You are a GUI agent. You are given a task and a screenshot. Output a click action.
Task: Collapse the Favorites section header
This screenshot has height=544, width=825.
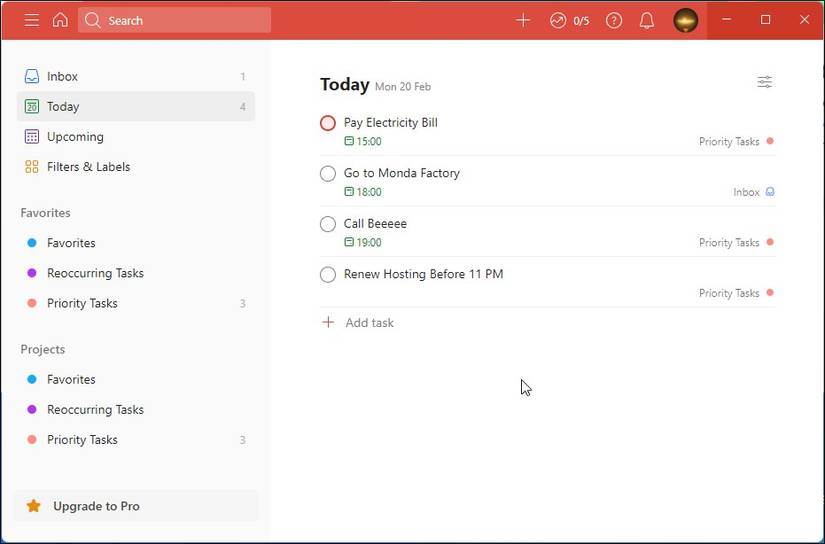[45, 213]
